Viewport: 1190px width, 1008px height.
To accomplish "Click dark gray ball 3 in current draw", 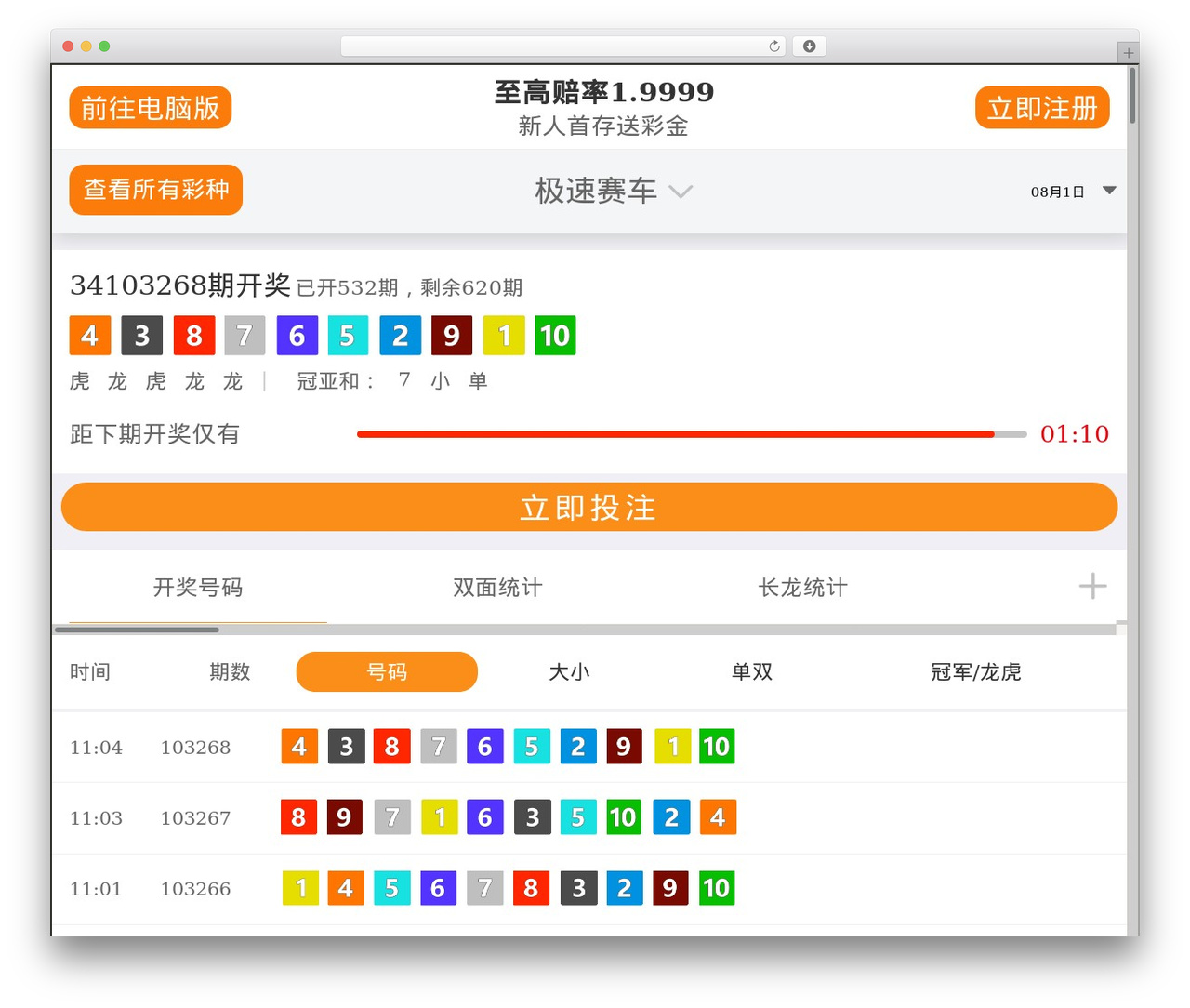I will point(142,336).
